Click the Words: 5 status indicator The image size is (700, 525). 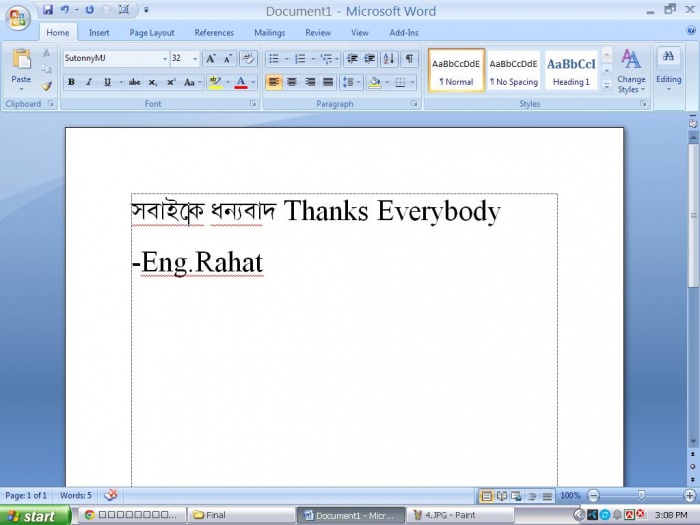coord(75,496)
